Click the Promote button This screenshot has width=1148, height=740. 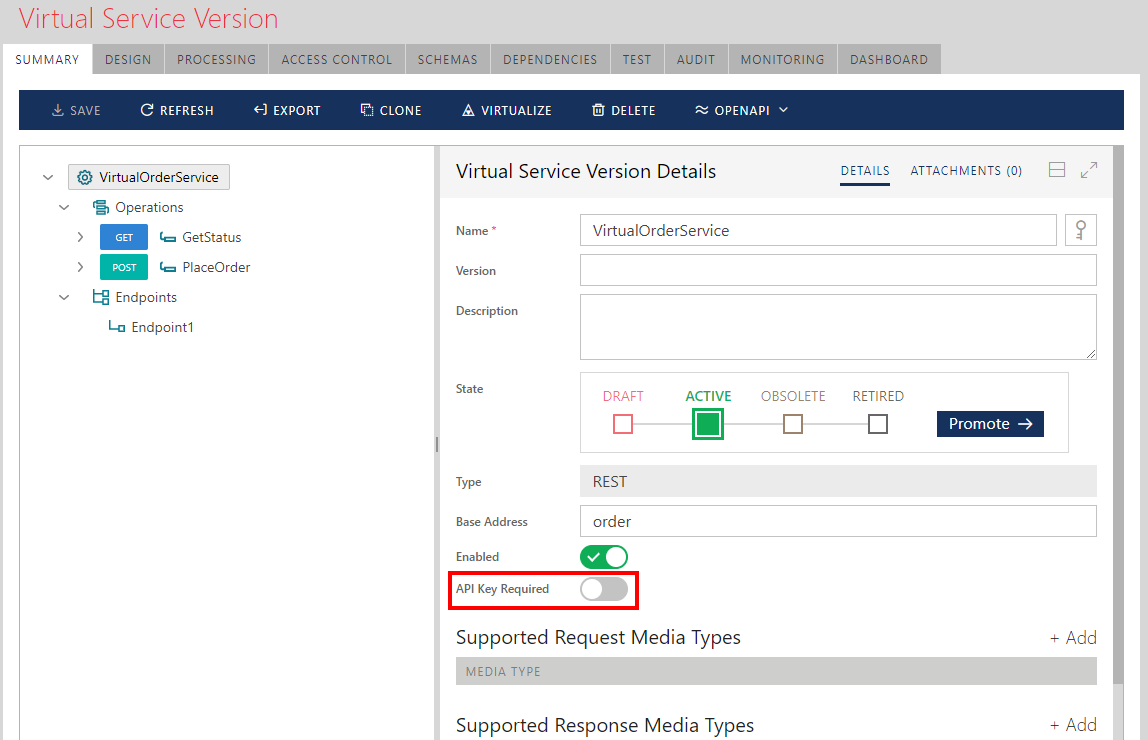(991, 424)
